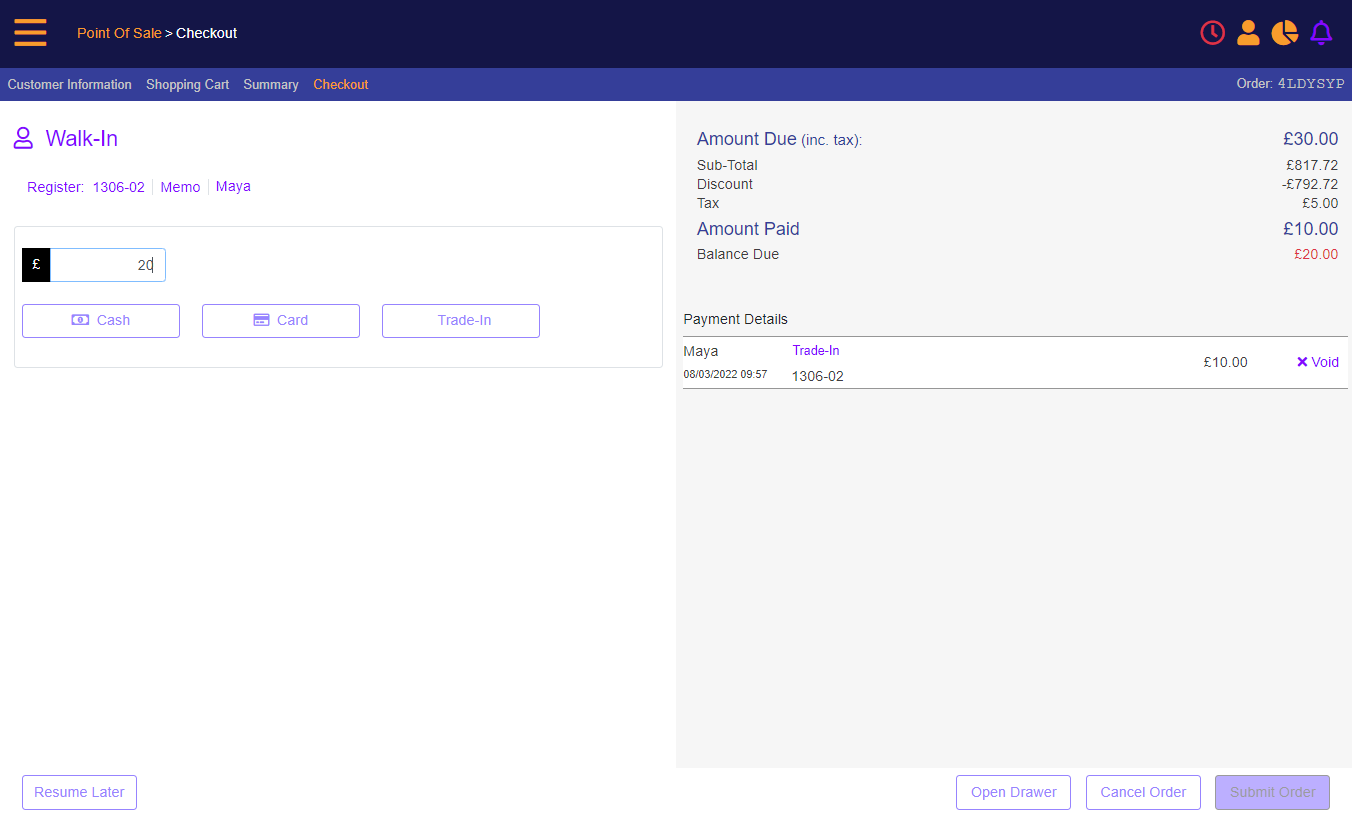Click the Trade-In label in payment row
Viewport: 1352px width, 817px height.
click(816, 350)
